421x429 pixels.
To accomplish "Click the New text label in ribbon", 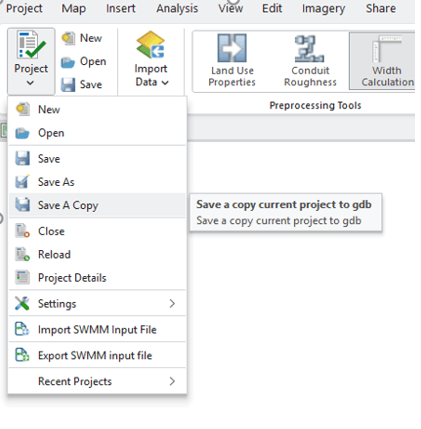I will pyautogui.click(x=91, y=38).
